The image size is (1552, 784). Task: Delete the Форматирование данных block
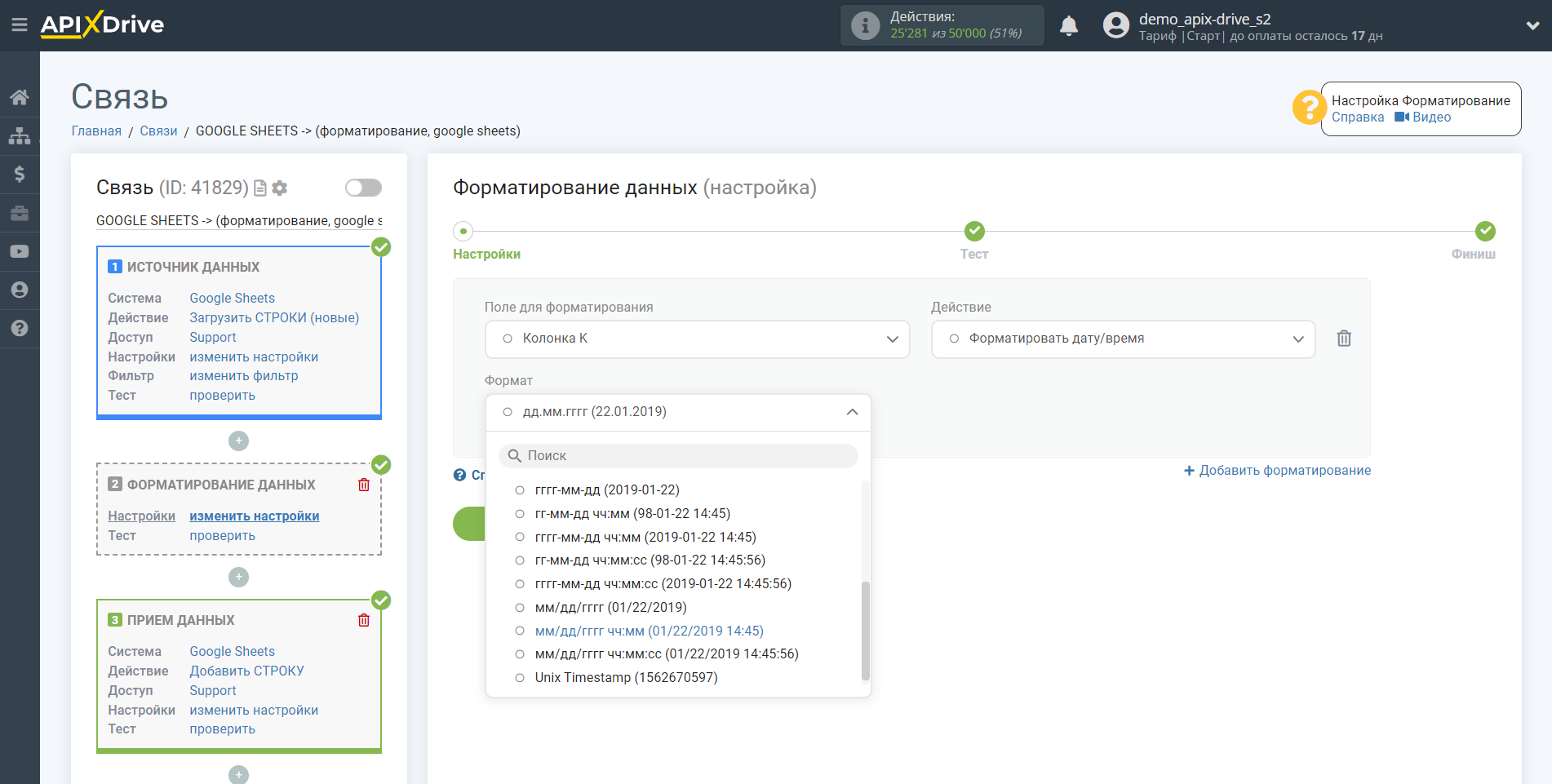[364, 485]
